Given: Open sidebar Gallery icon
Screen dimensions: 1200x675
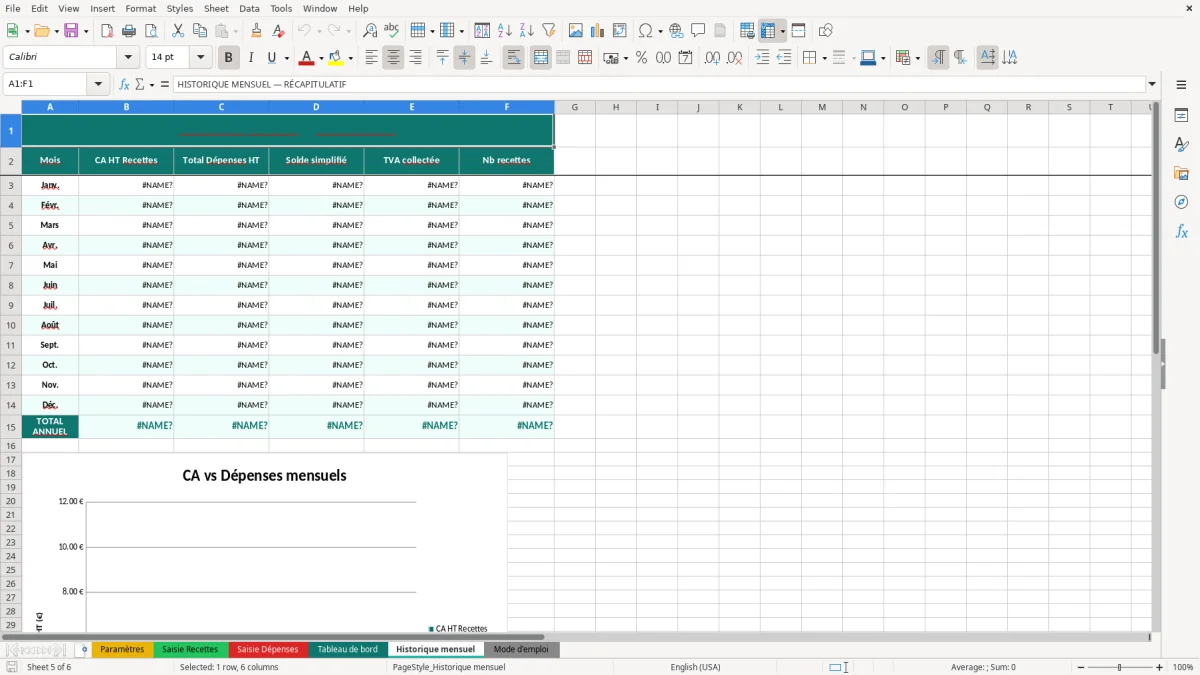Looking at the screenshot, I should pyautogui.click(x=1181, y=173).
